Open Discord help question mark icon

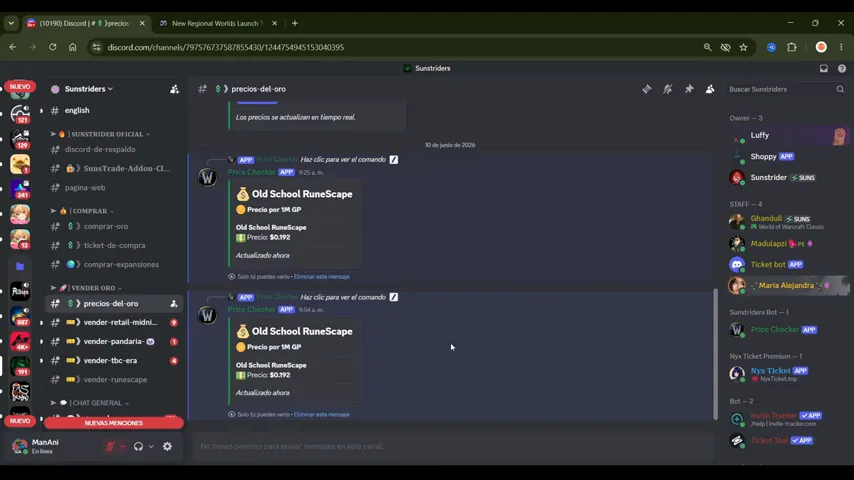click(842, 68)
